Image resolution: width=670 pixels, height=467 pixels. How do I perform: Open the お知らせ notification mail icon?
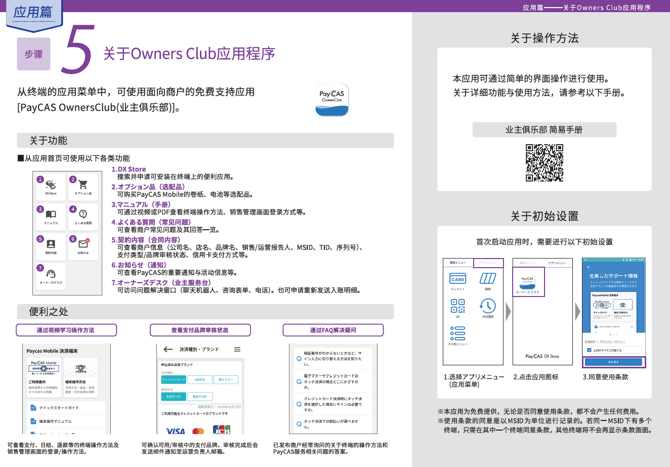point(83,244)
